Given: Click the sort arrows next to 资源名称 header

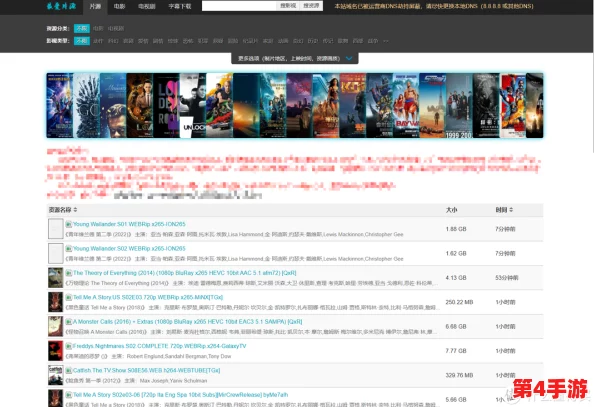Looking at the screenshot, I should coord(75,210).
